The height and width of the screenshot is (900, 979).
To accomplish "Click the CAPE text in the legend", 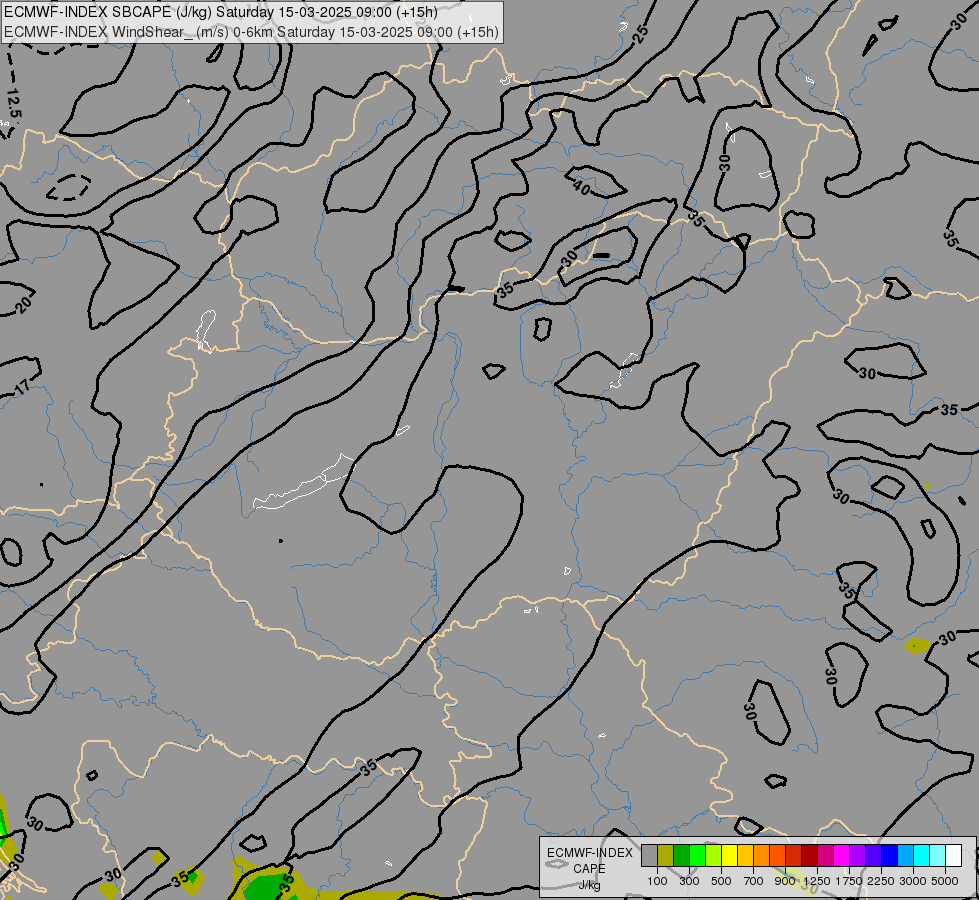I will [x=589, y=869].
